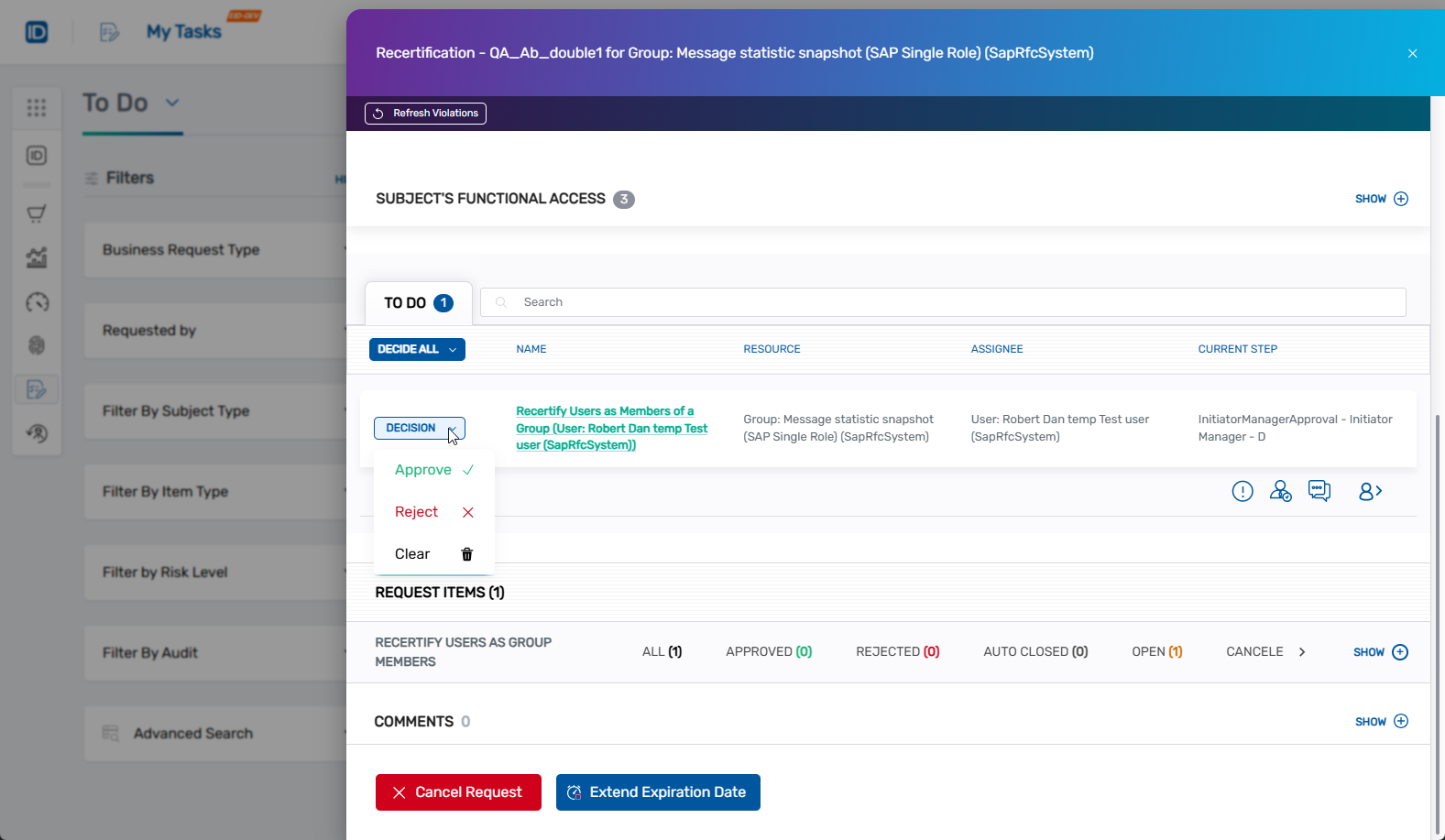
Task: Expand the Comments section with Show
Action: point(1381,722)
